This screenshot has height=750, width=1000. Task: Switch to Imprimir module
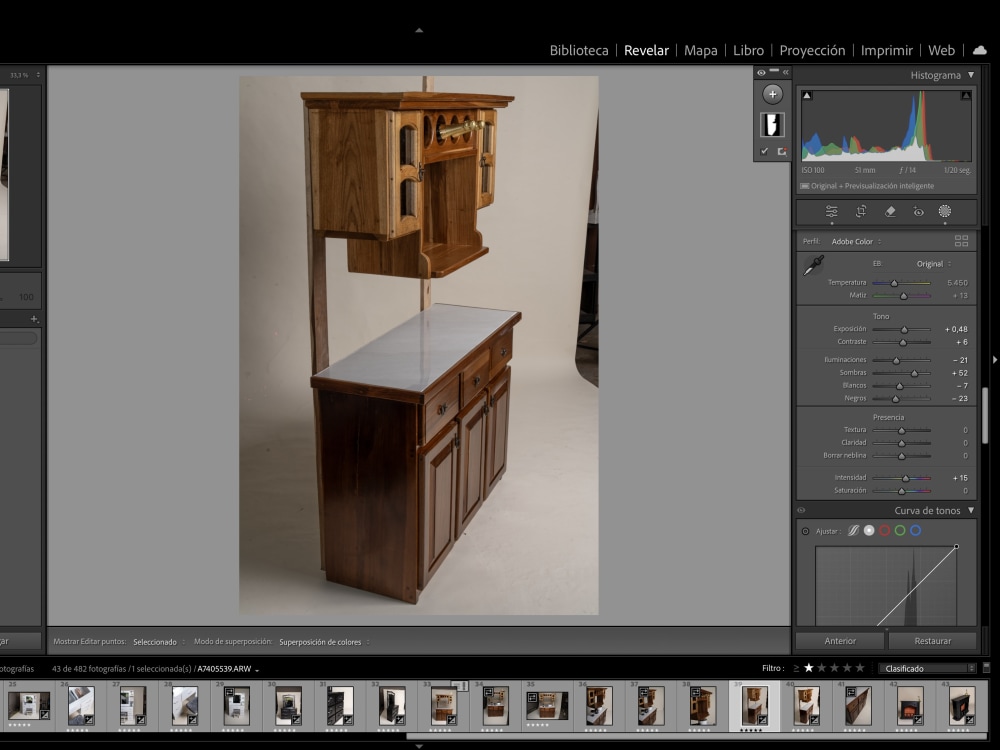click(x=886, y=50)
